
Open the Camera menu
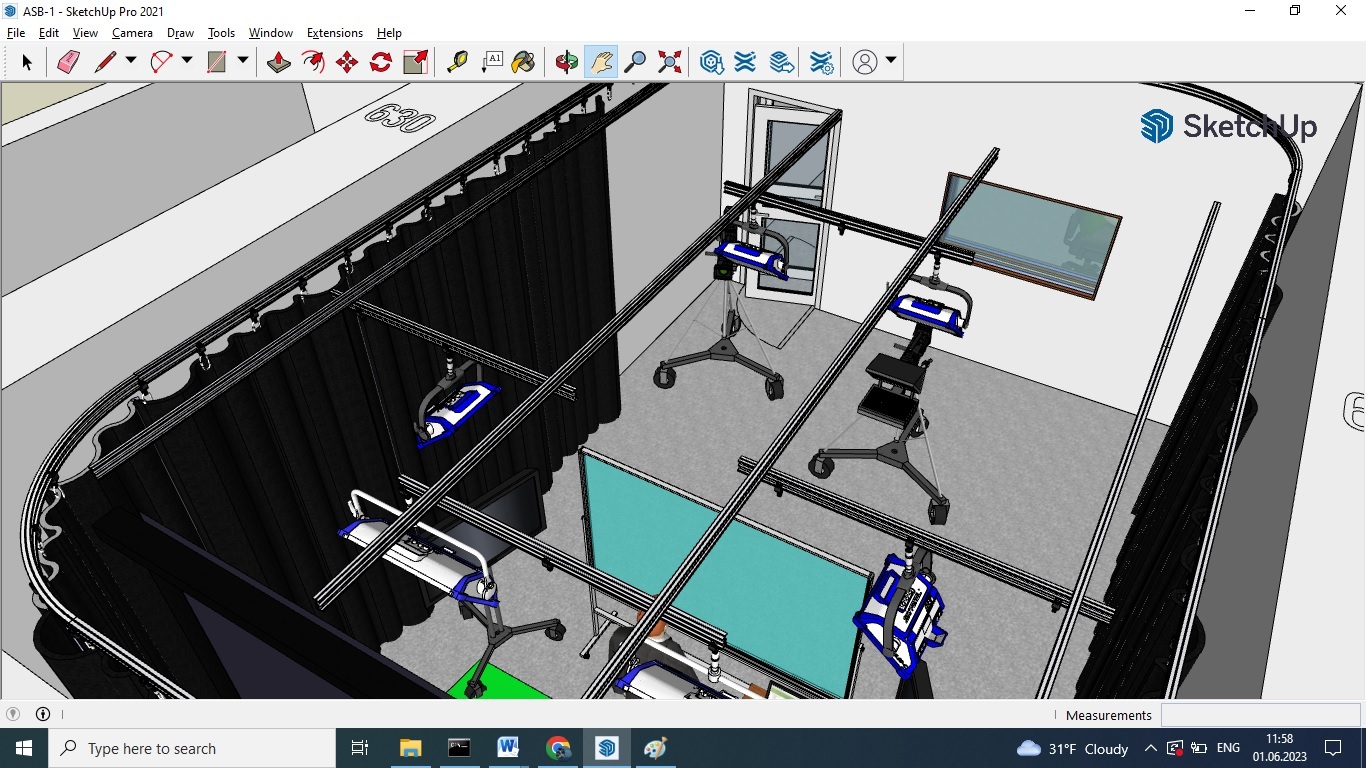pyautogui.click(x=132, y=33)
